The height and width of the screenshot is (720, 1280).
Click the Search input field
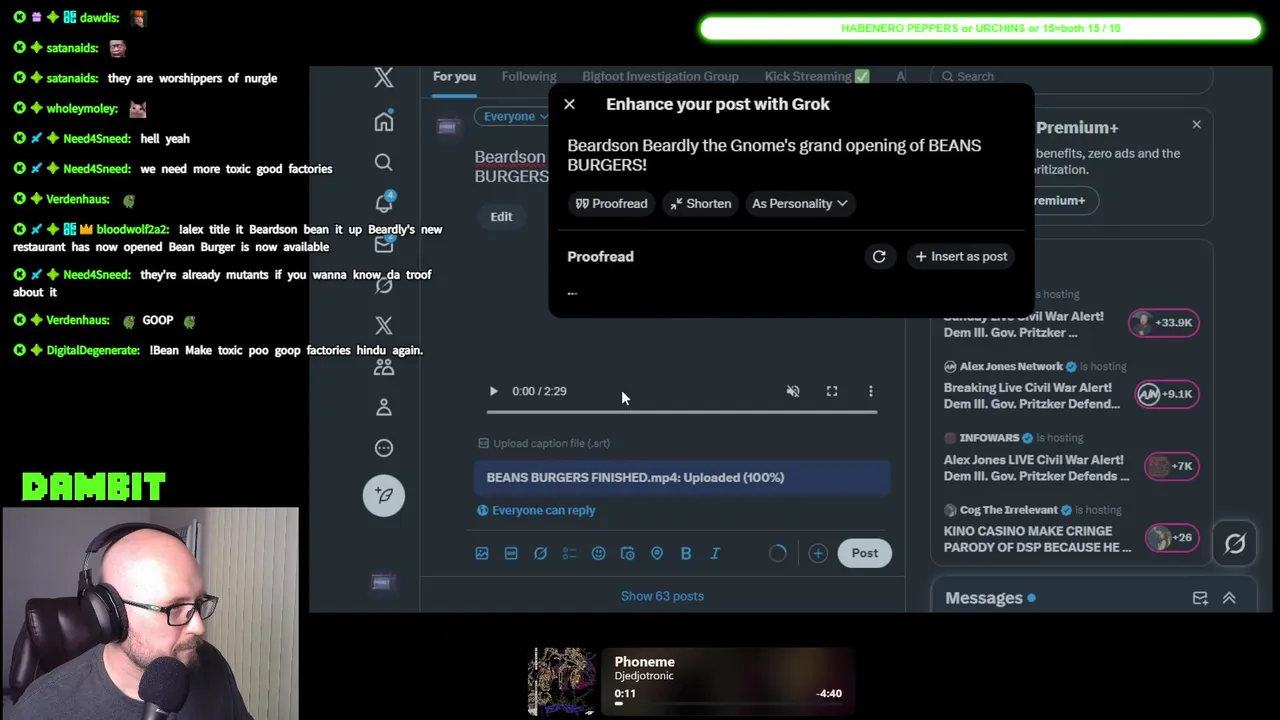click(1072, 76)
